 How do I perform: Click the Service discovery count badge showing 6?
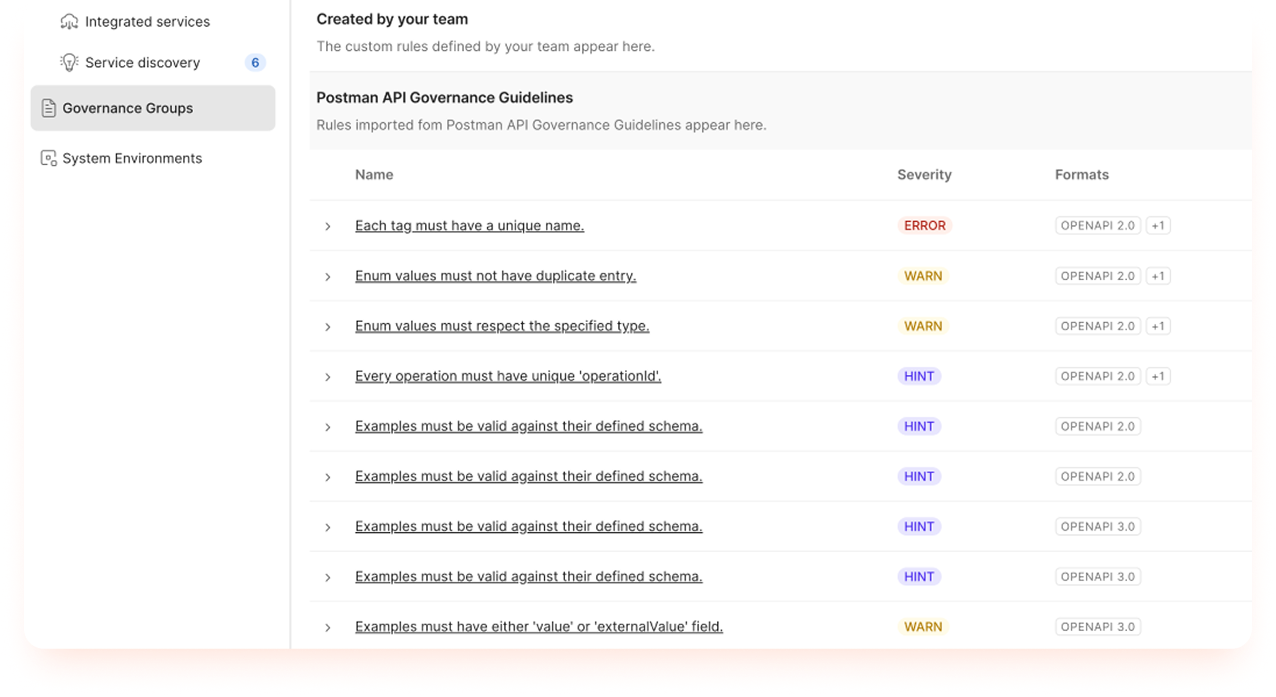tap(255, 62)
